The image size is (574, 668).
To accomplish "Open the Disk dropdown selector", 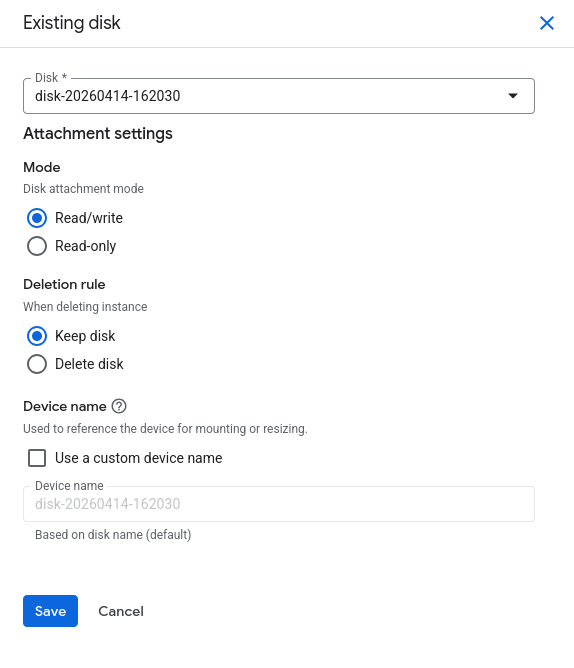I will pos(279,96).
